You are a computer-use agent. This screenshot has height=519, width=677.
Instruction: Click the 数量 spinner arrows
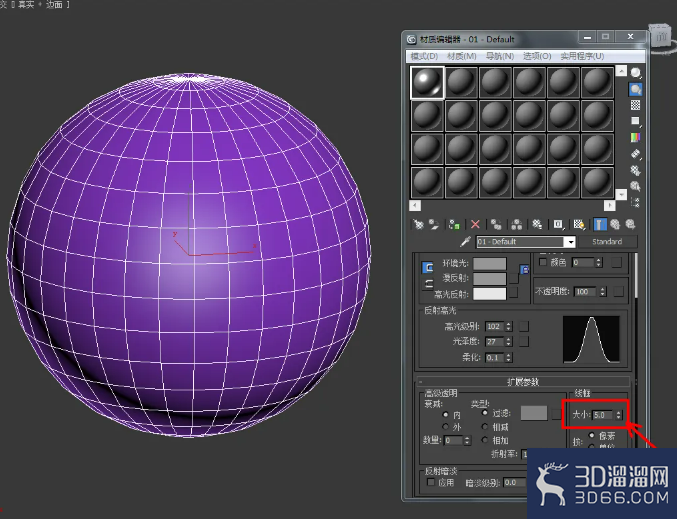tap(467, 440)
